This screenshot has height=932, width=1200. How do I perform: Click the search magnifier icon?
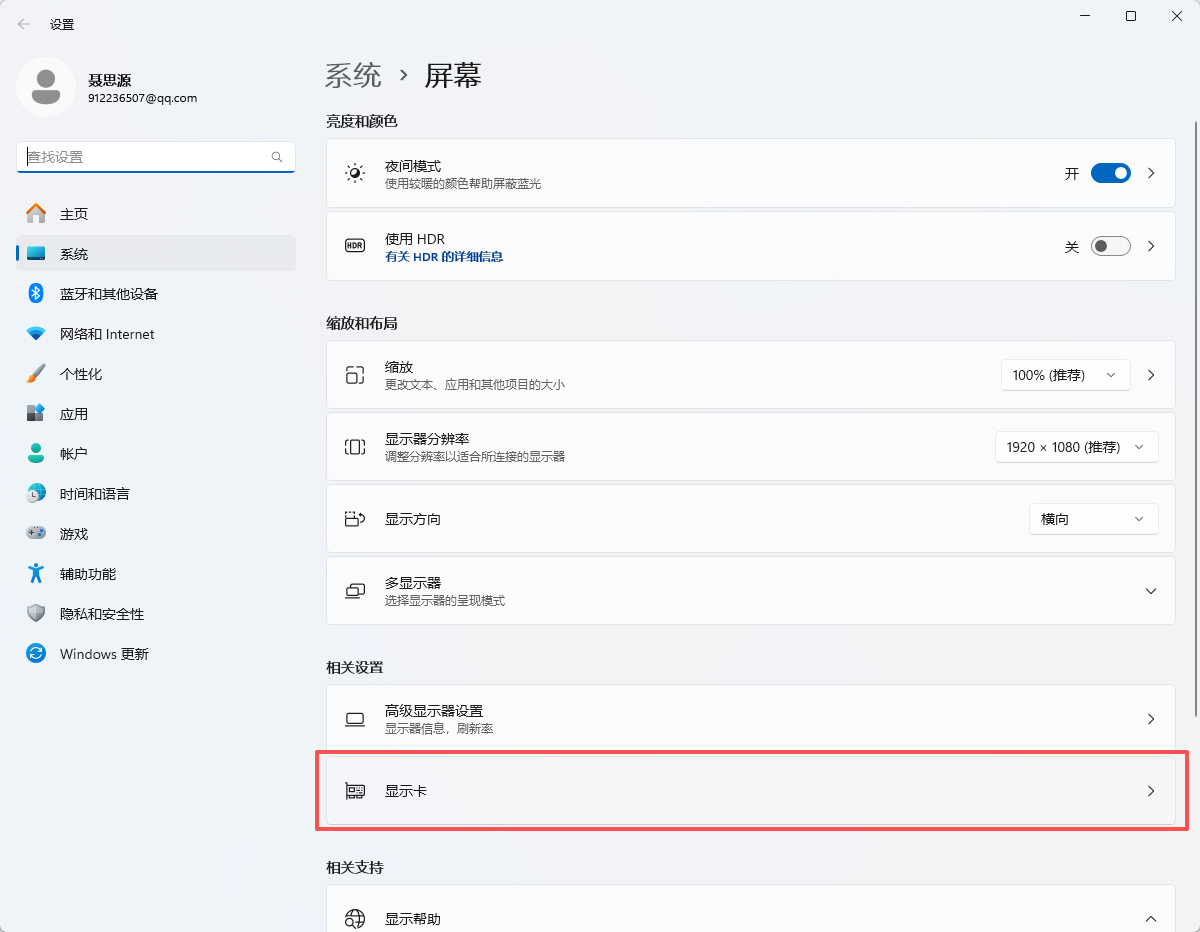277,157
